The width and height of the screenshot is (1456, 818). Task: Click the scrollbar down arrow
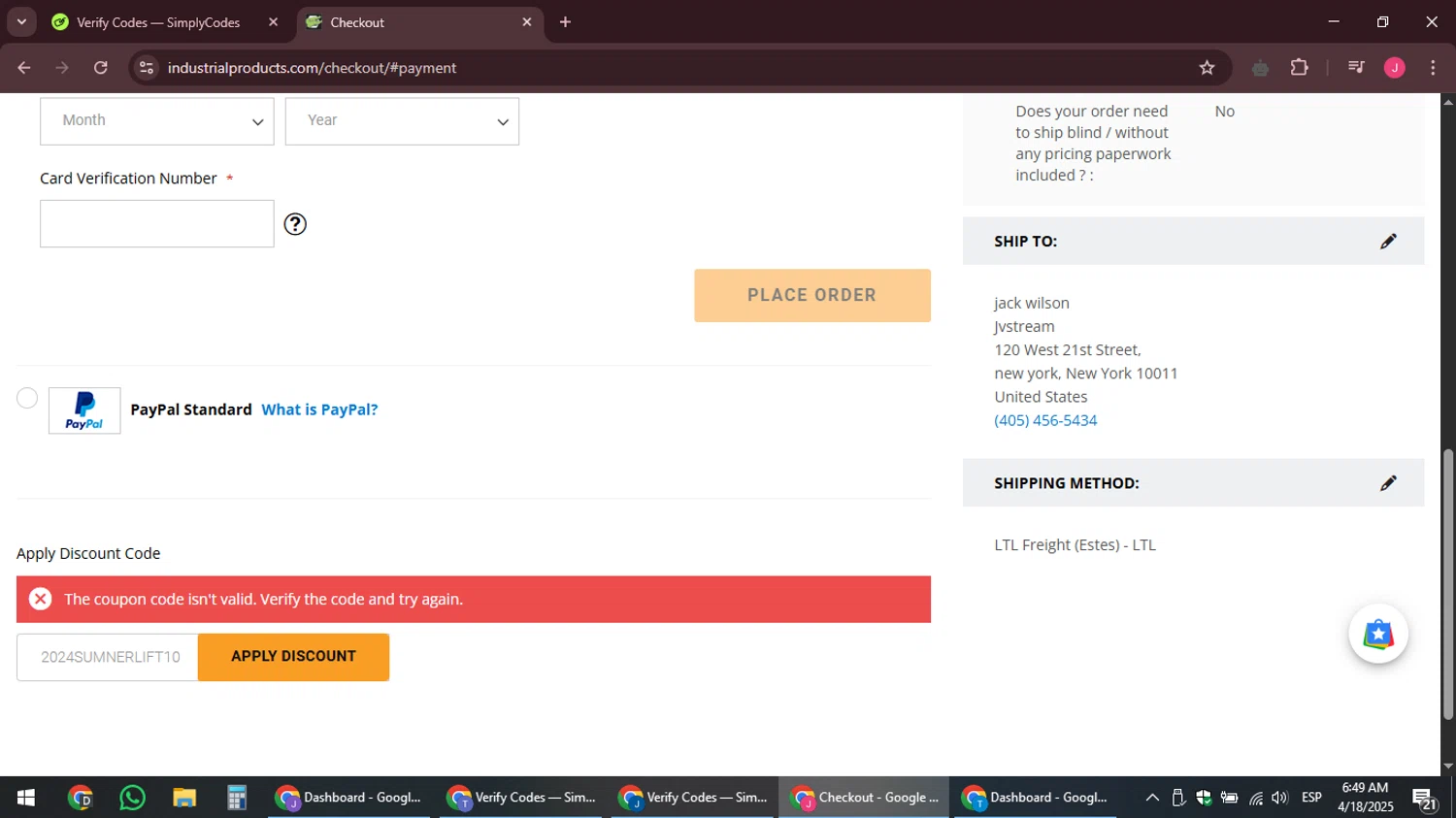(x=1448, y=767)
